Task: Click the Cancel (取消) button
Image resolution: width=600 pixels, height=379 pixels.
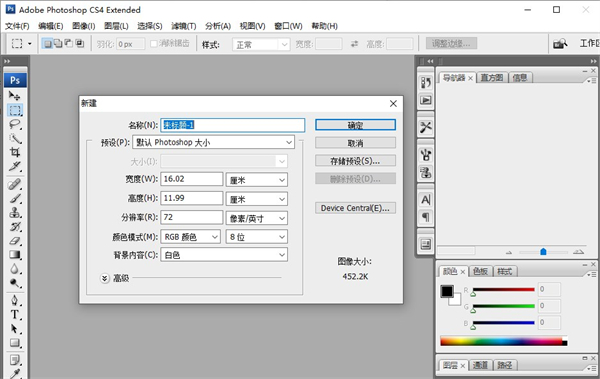Action: pyautogui.click(x=355, y=143)
